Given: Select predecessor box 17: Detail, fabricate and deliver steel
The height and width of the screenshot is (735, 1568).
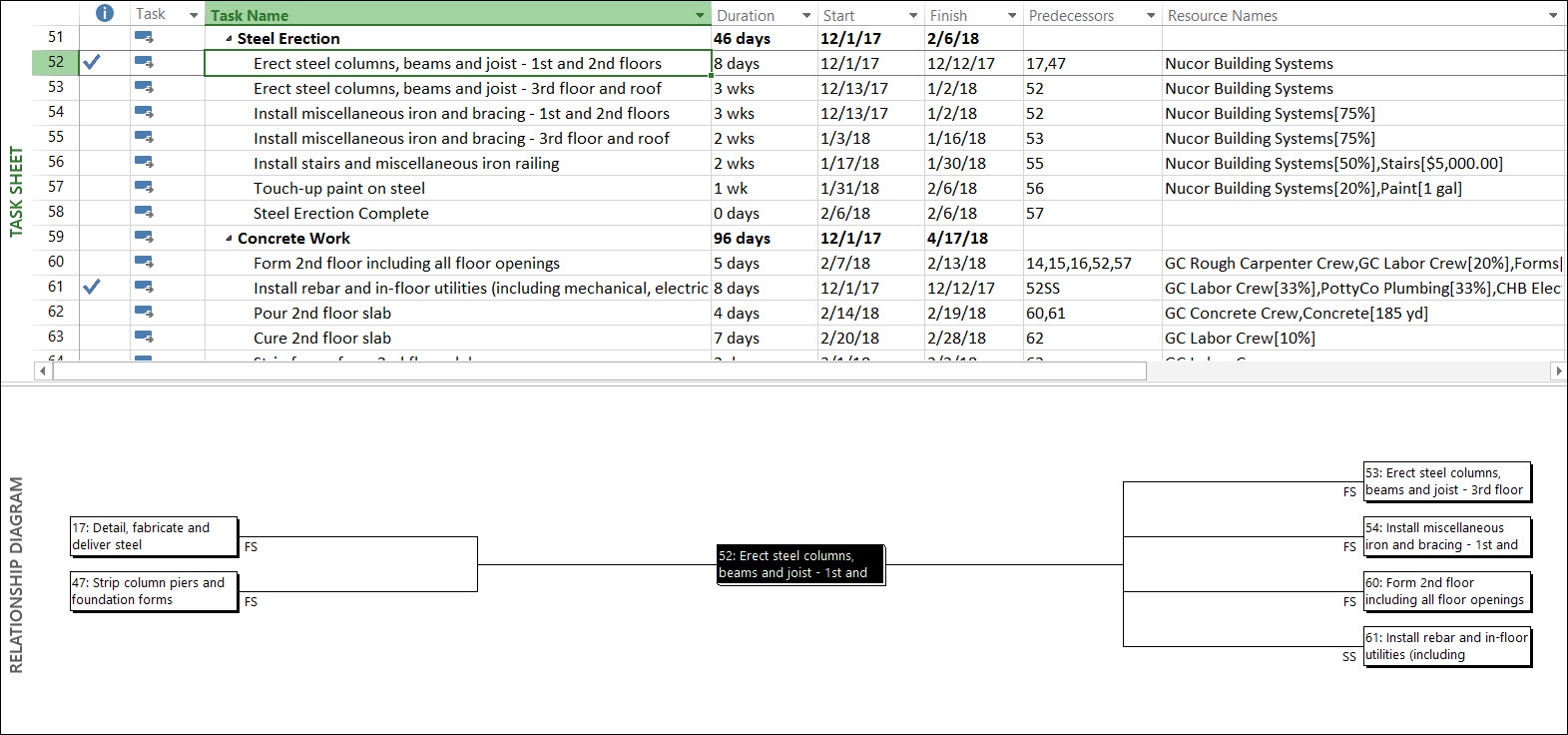Looking at the screenshot, I should [x=154, y=536].
